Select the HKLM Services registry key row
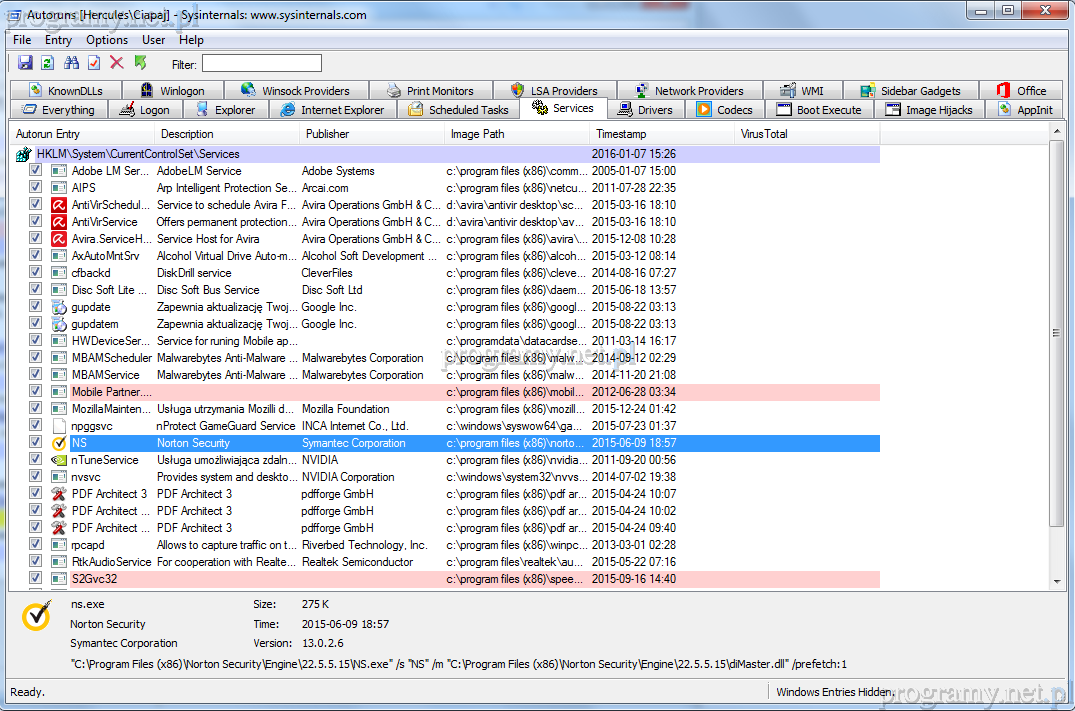1075x711 pixels. (x=138, y=154)
